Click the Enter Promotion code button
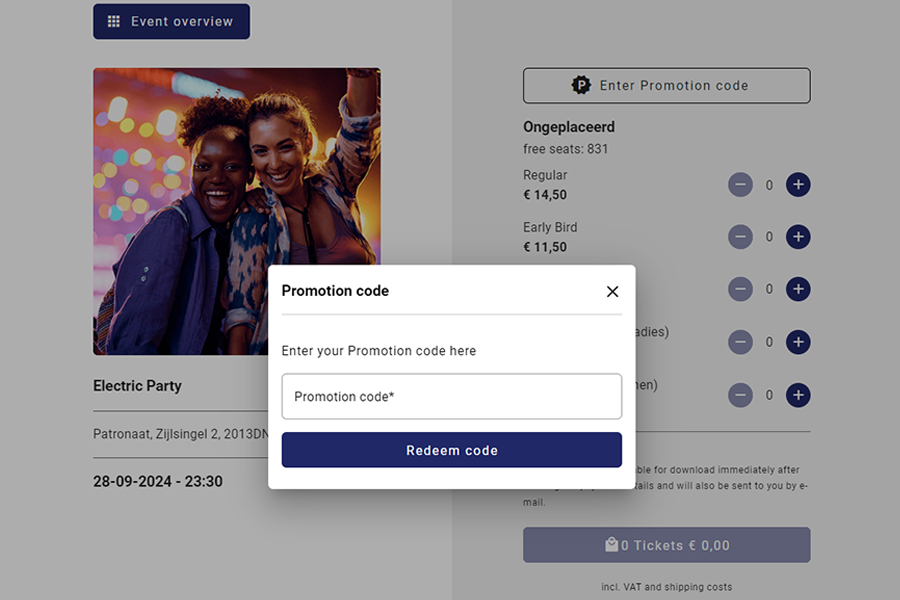Viewport: 900px width, 600px height. coord(666,86)
